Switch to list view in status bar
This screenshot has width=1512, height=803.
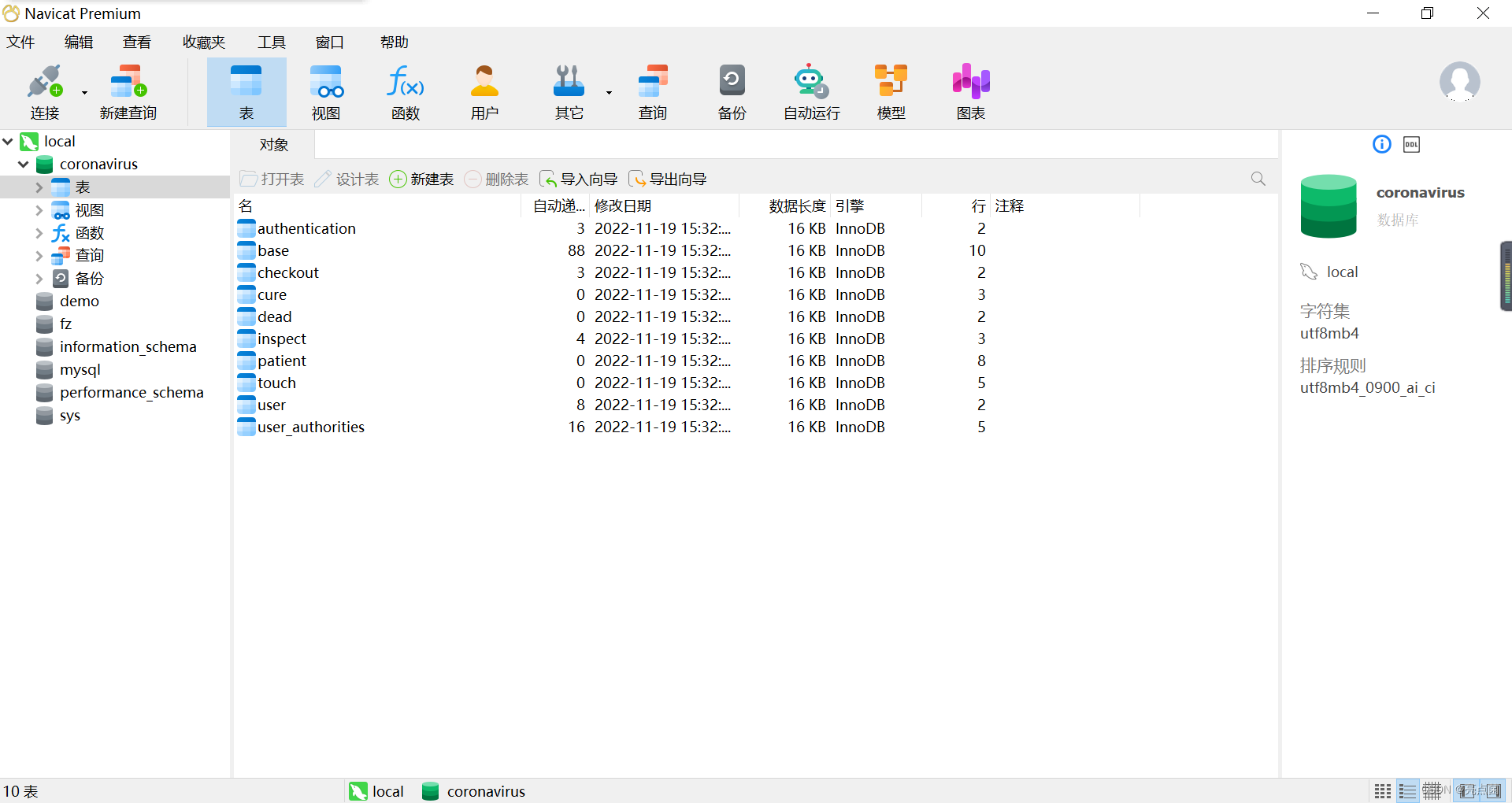(1407, 791)
